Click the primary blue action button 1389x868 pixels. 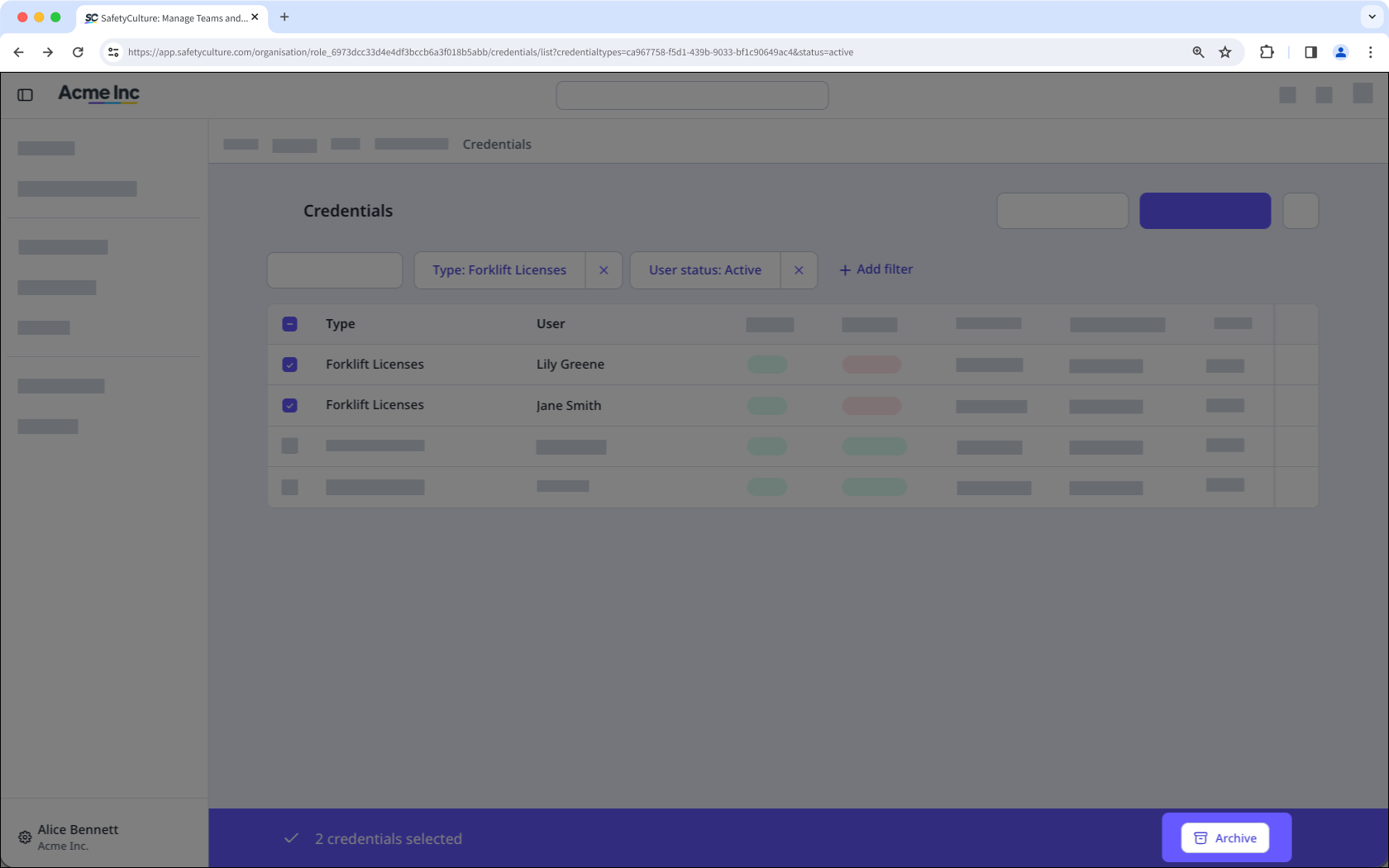(1205, 211)
